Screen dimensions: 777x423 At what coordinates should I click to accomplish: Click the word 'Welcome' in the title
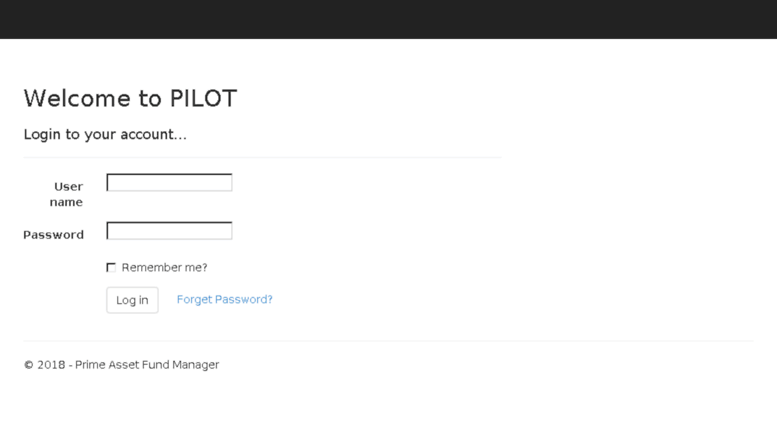pyautogui.click(x=77, y=98)
